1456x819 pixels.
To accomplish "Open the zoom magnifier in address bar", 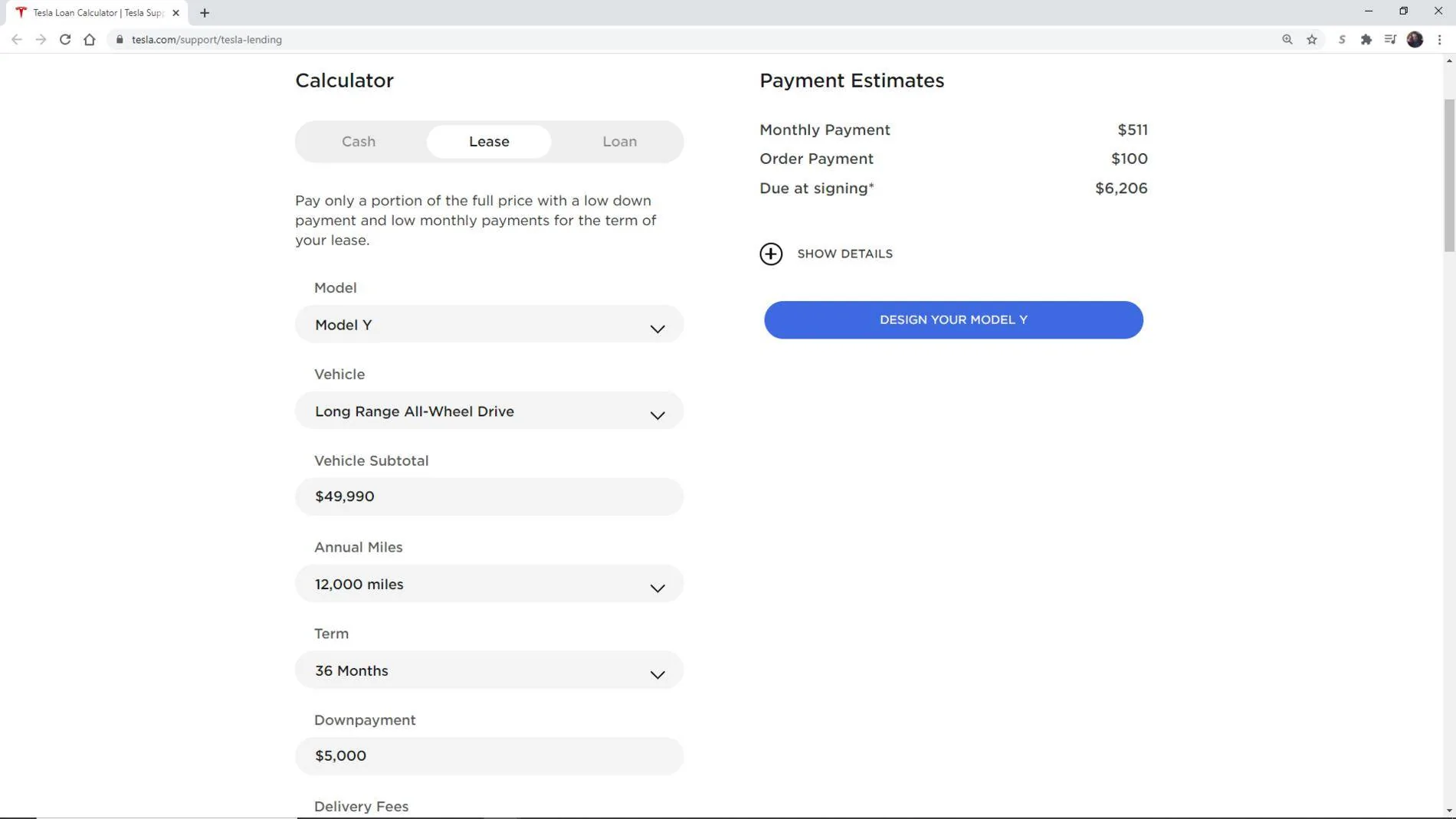I will coord(1287,40).
